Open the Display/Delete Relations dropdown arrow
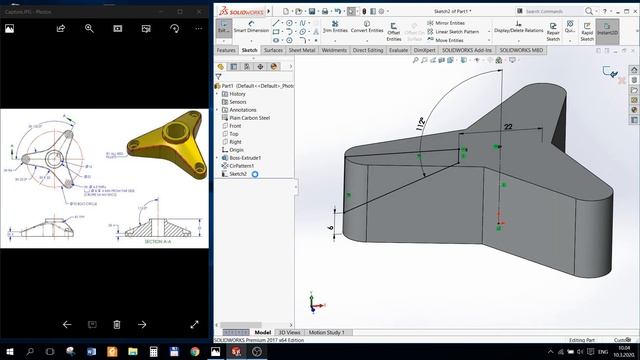Screen dimensions: 640x360 (x=518, y=41)
